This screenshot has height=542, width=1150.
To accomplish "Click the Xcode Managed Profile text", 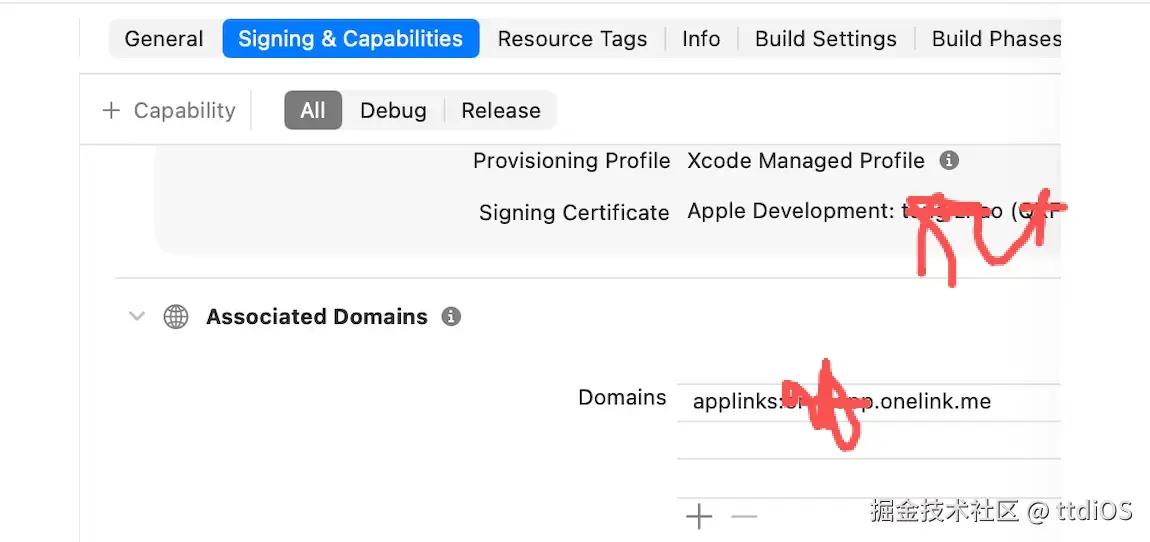I will click(x=805, y=161).
